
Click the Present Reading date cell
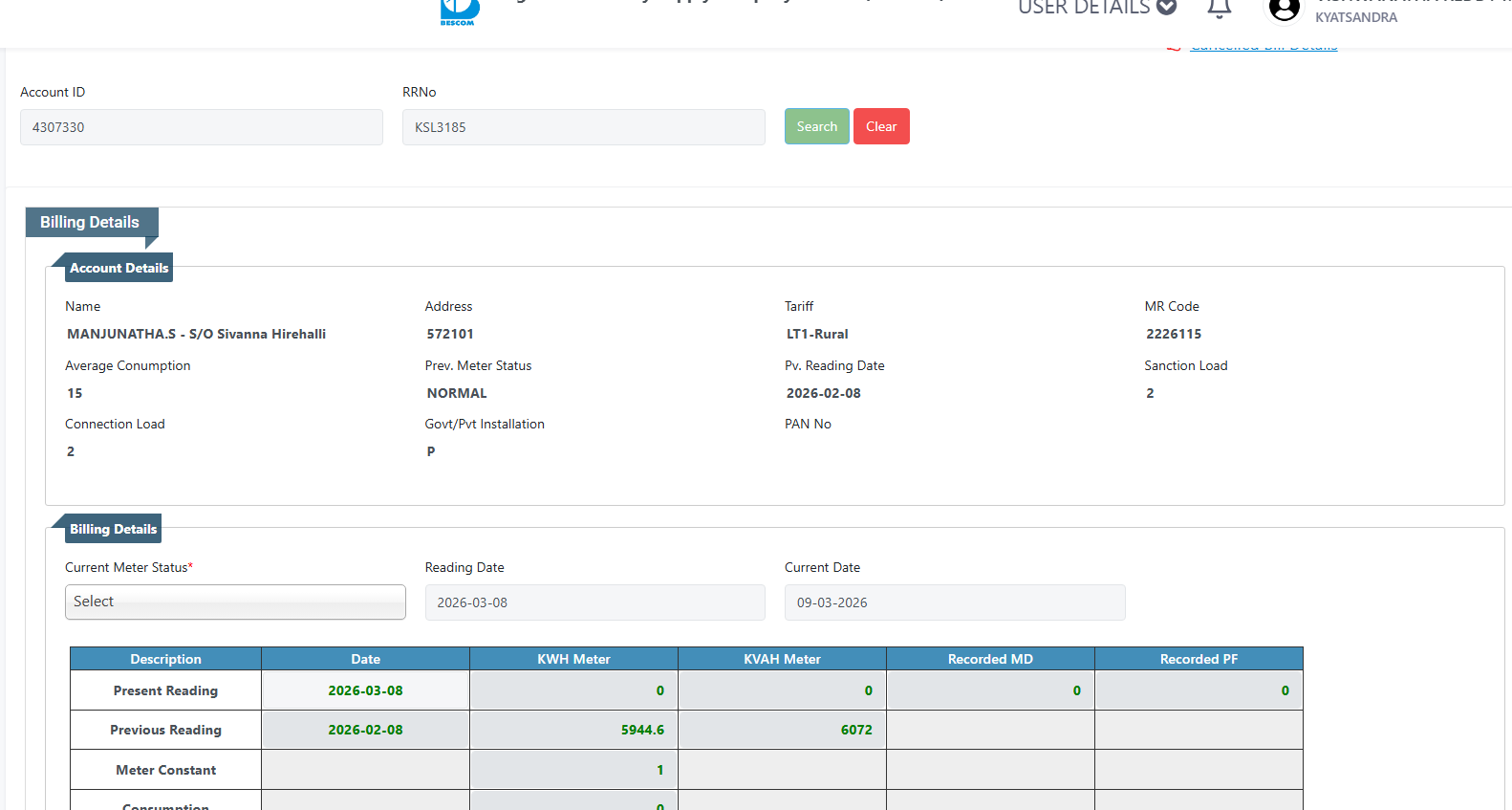pyautogui.click(x=365, y=690)
